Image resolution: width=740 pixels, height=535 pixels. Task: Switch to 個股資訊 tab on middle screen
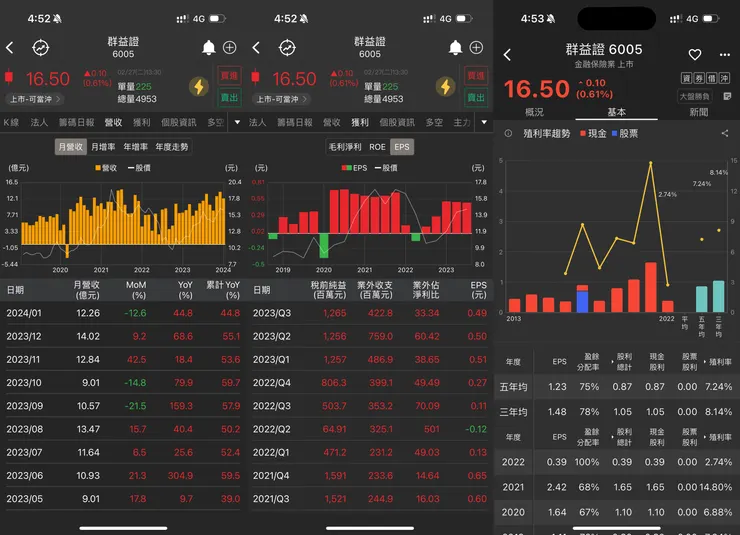[397, 122]
